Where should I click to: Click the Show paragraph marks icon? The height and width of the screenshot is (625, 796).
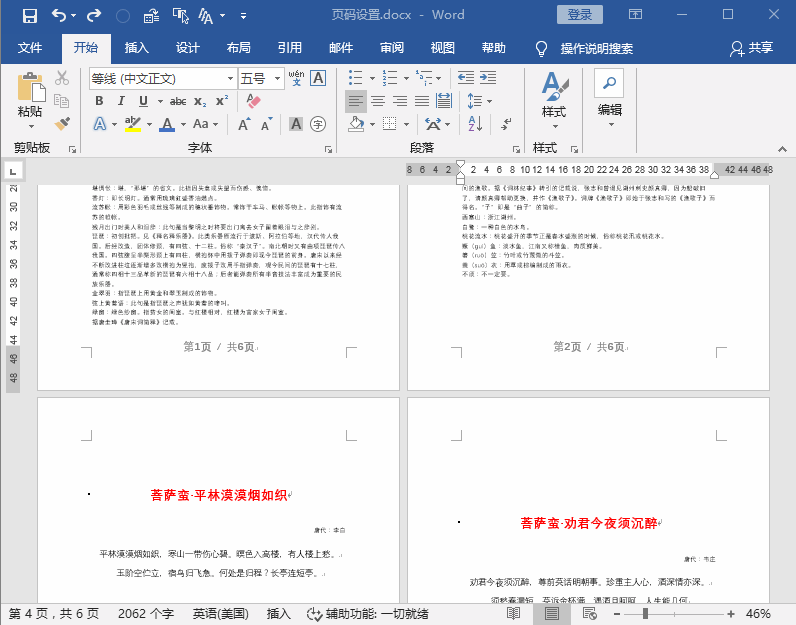point(506,123)
